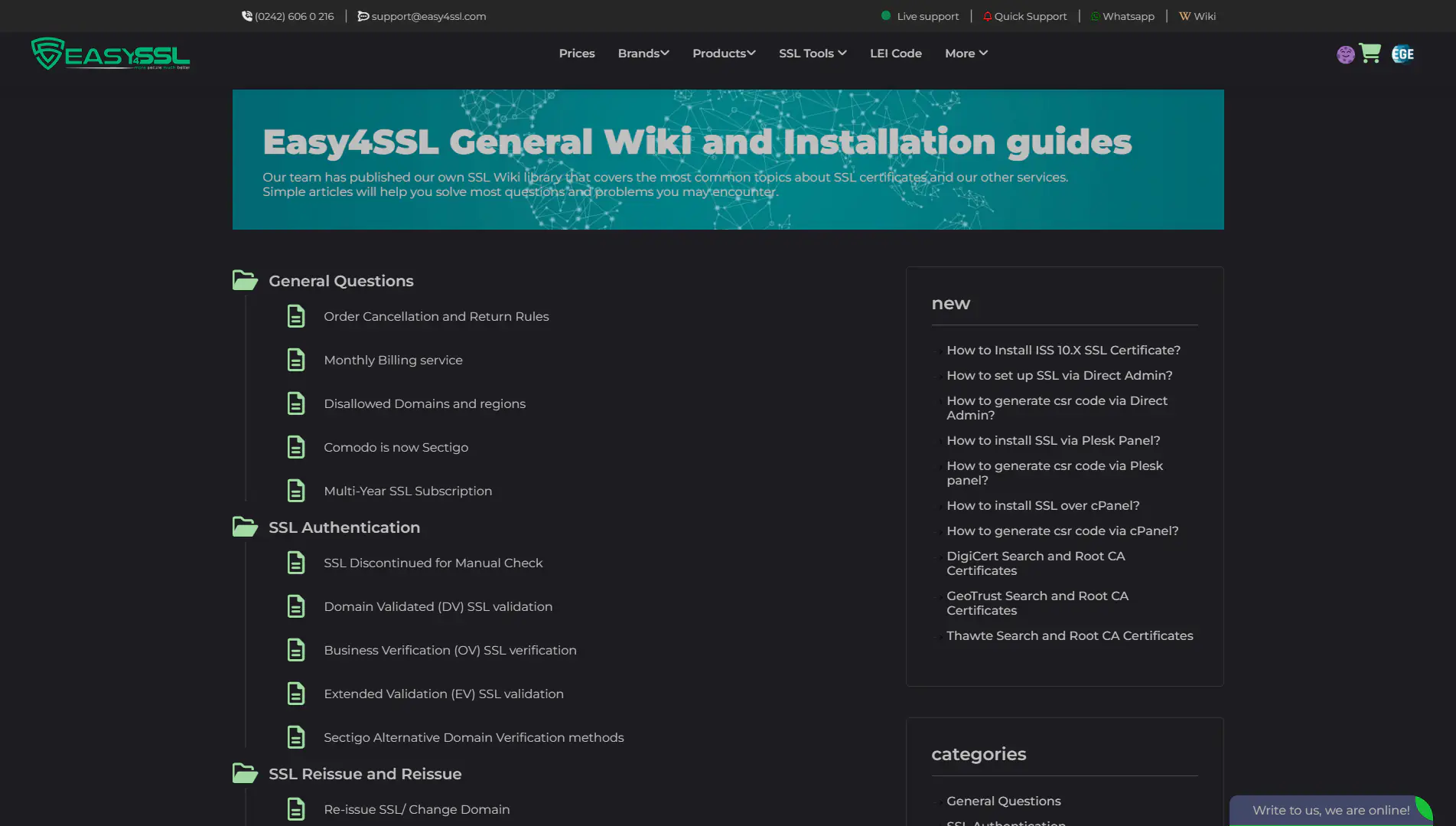The image size is (1456, 826).
Task: Open SSL Discontinued for Manual Check article
Action: (433, 563)
